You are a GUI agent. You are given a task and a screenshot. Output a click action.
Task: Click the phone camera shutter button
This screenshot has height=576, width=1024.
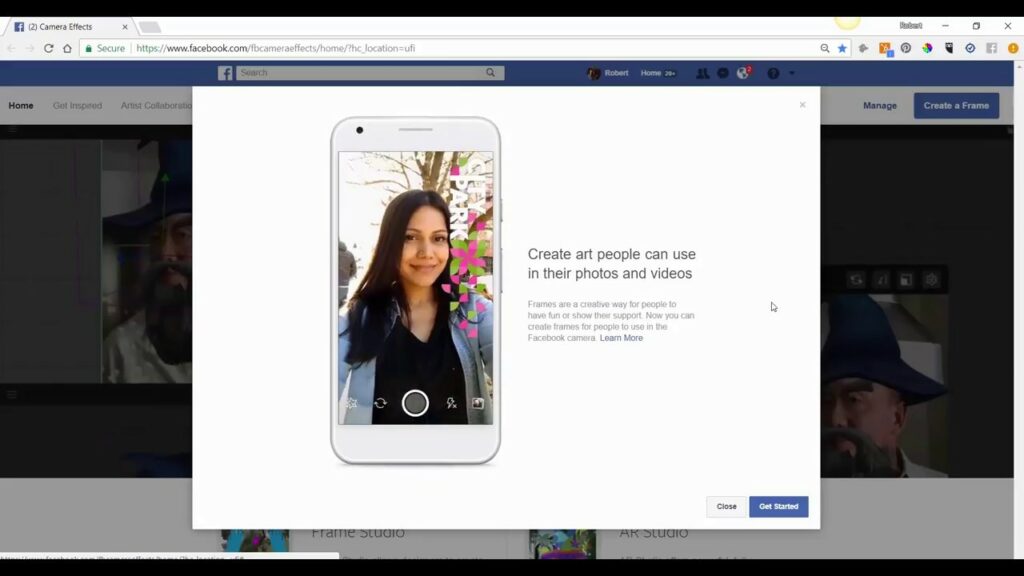(415, 403)
